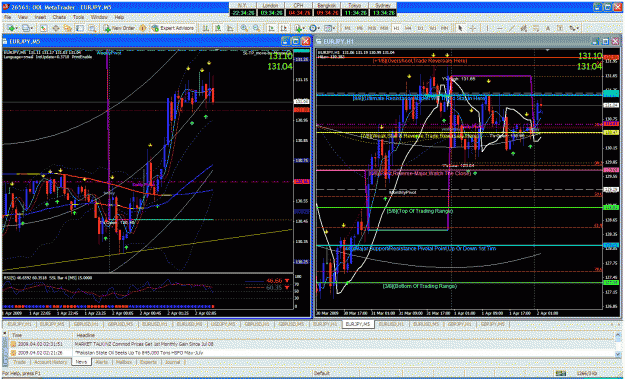This screenshot has width=625, height=379.
Task: Select the horizontal line tool
Action: 500,28
